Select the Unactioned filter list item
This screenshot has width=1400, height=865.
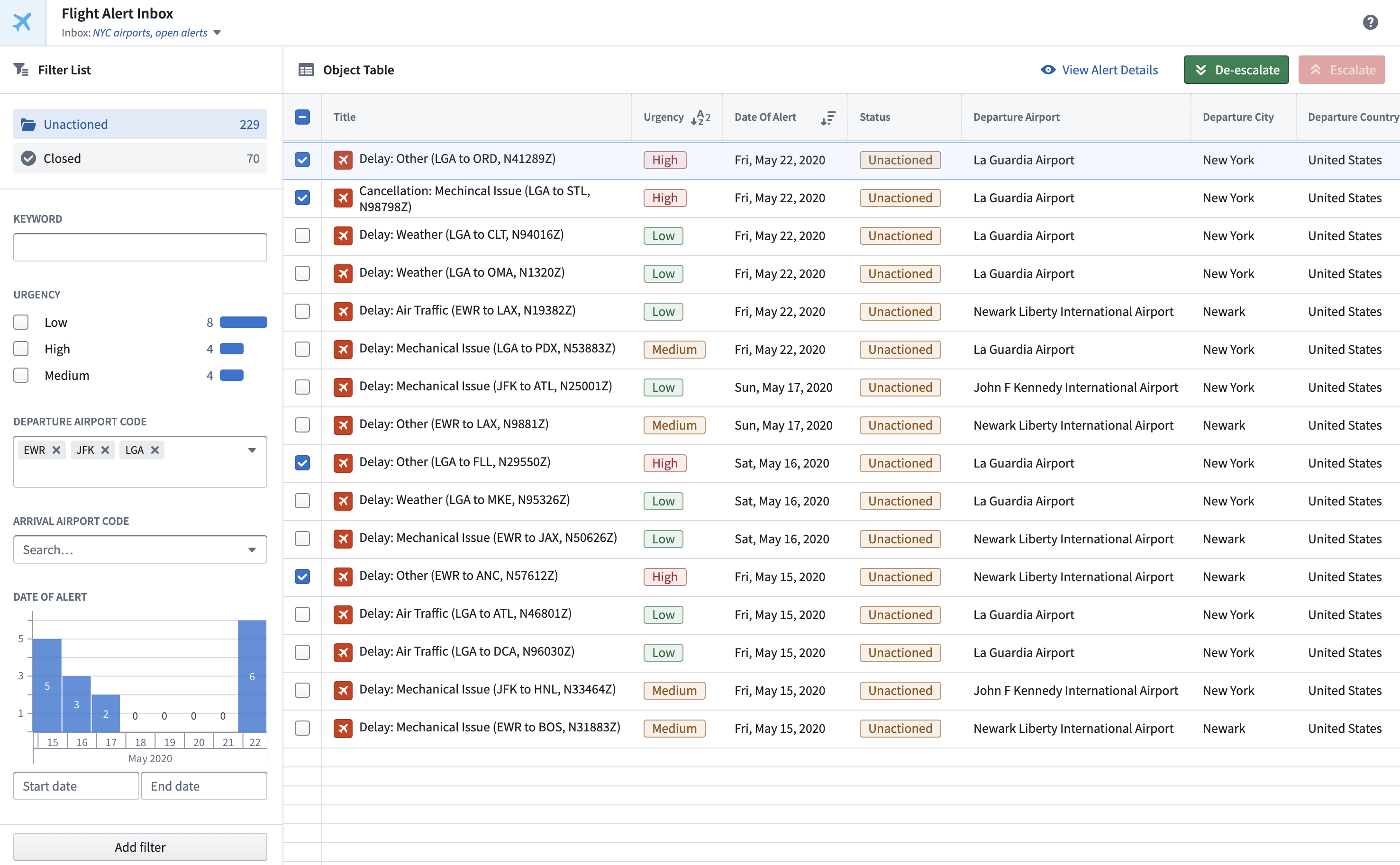click(140, 124)
